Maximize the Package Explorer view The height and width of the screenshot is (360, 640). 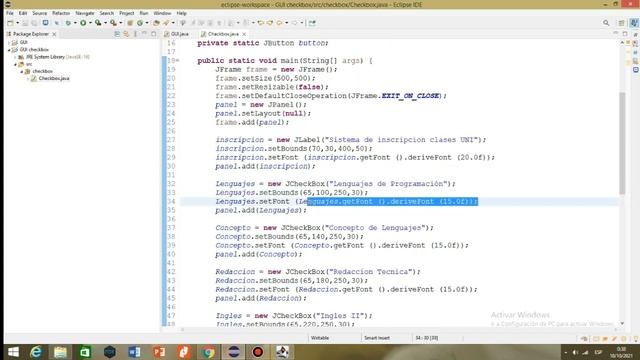coord(153,34)
